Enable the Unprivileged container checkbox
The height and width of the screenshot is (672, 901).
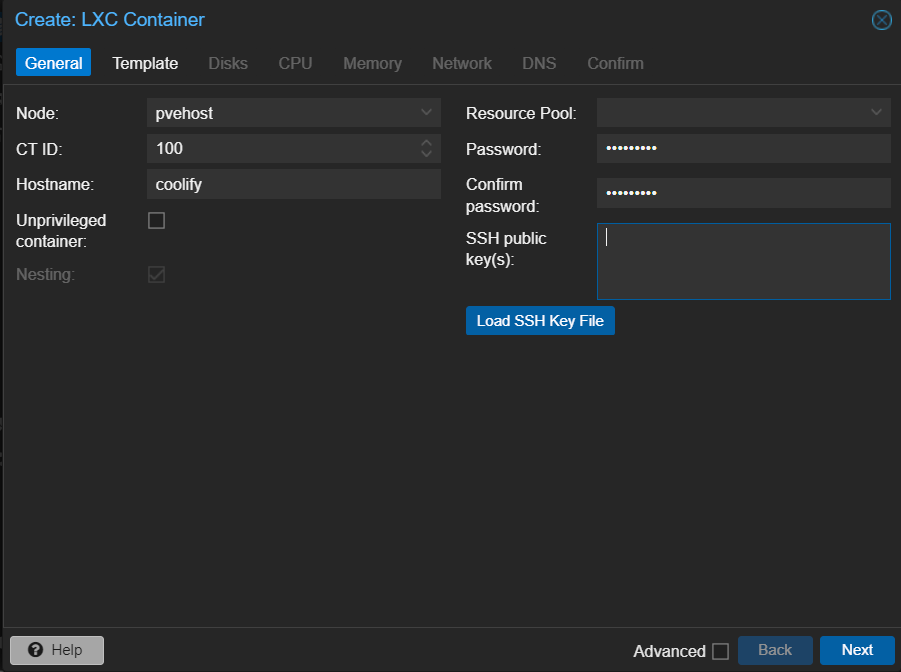pos(156,221)
